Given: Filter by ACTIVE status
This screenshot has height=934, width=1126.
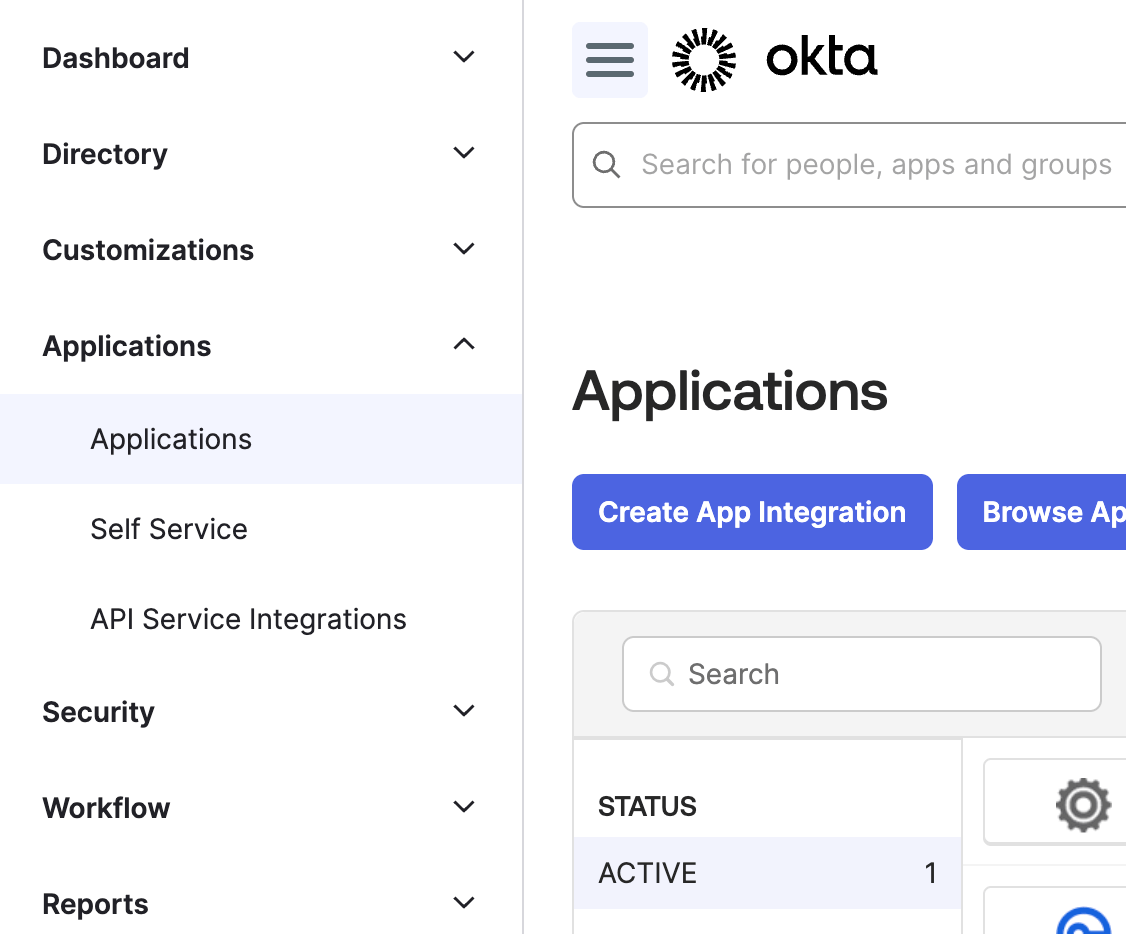Looking at the screenshot, I should click(767, 873).
